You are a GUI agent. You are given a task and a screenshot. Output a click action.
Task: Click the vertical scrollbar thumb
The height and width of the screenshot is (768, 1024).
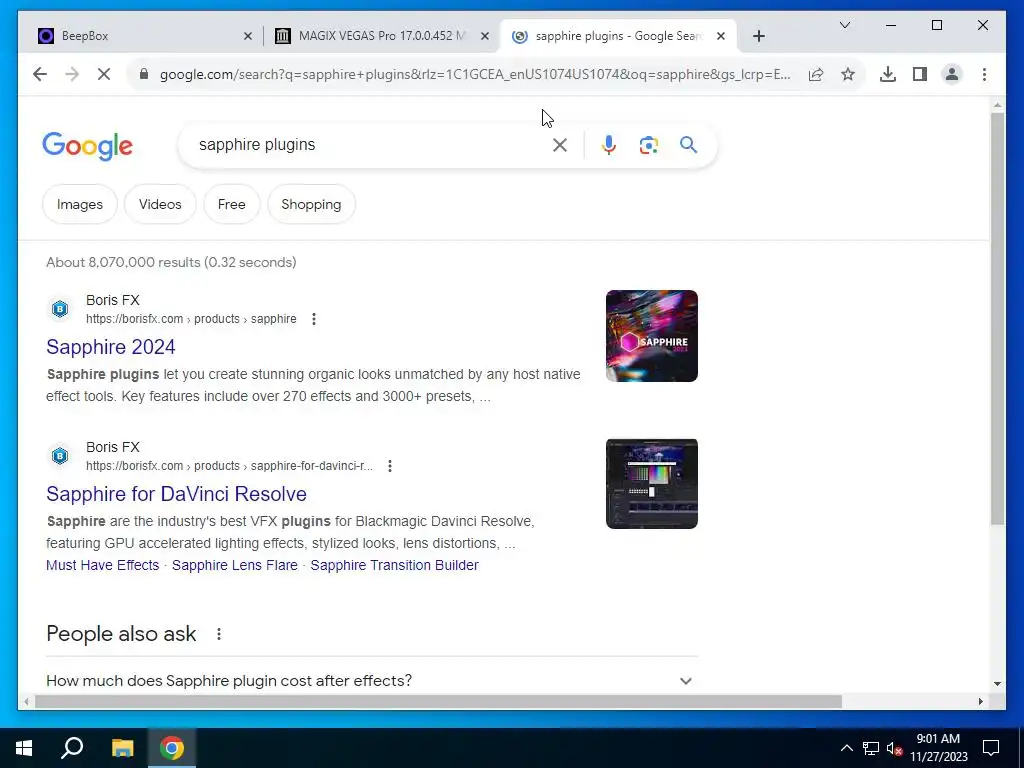[997, 319]
